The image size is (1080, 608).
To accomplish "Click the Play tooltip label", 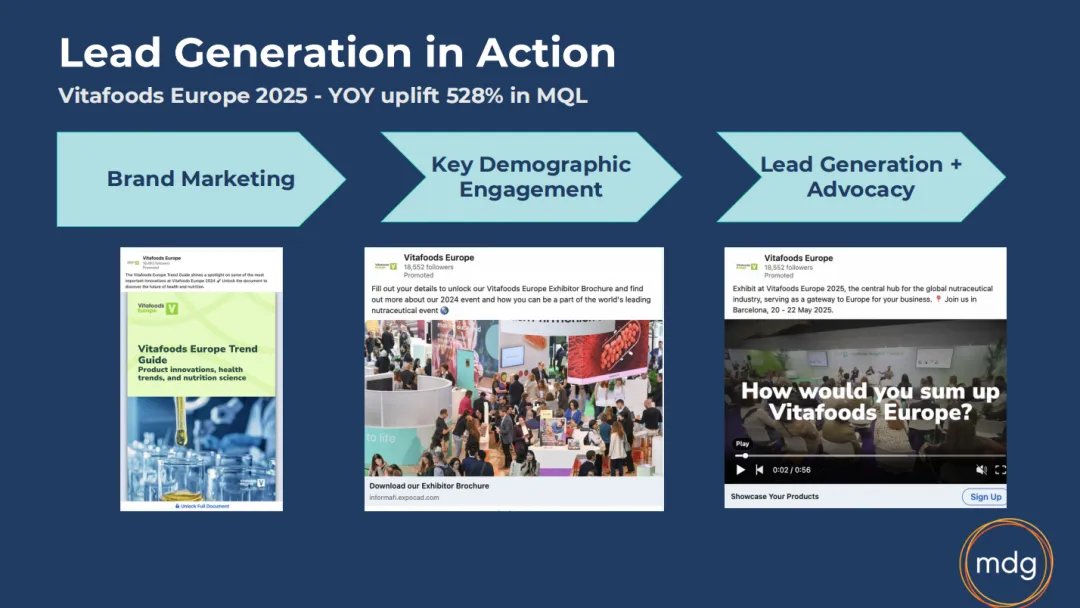I will pyautogui.click(x=742, y=443).
